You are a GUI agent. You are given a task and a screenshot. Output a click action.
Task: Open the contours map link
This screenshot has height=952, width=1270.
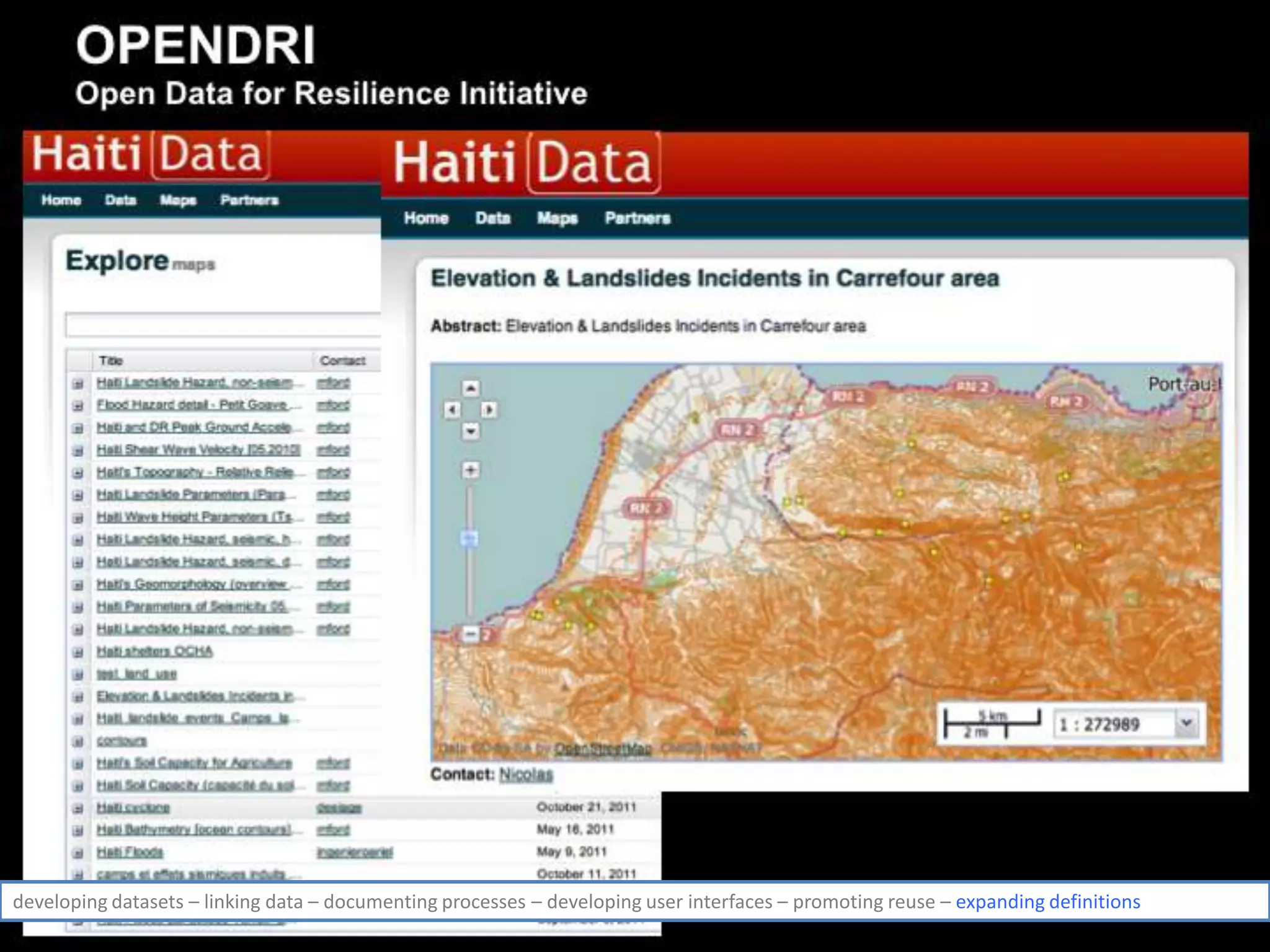tap(122, 741)
